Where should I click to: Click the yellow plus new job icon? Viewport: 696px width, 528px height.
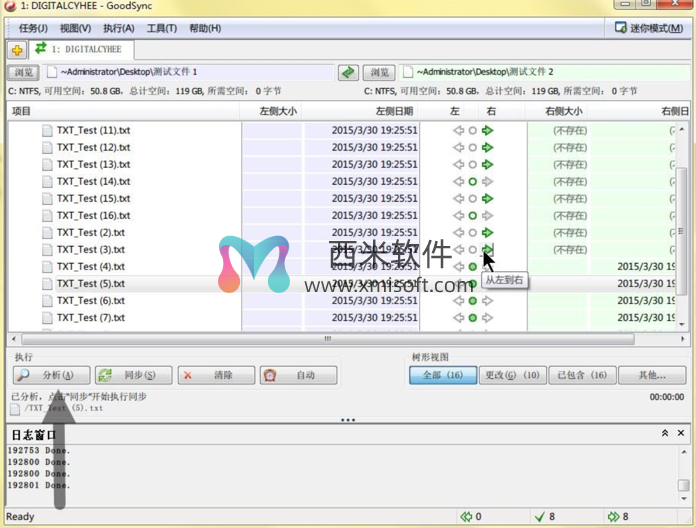click(18, 49)
